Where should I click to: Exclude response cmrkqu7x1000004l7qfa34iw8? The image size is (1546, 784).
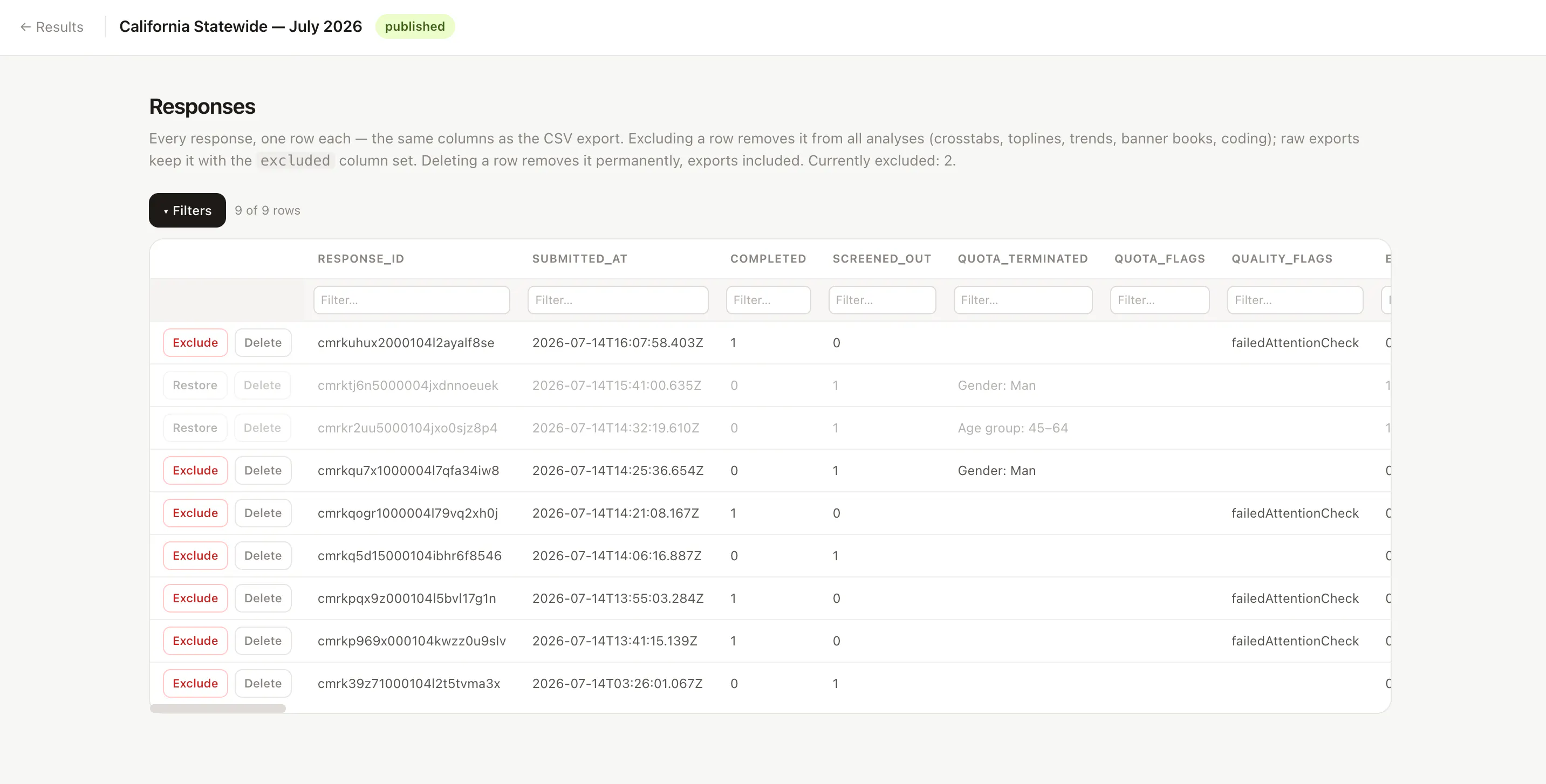tap(195, 470)
